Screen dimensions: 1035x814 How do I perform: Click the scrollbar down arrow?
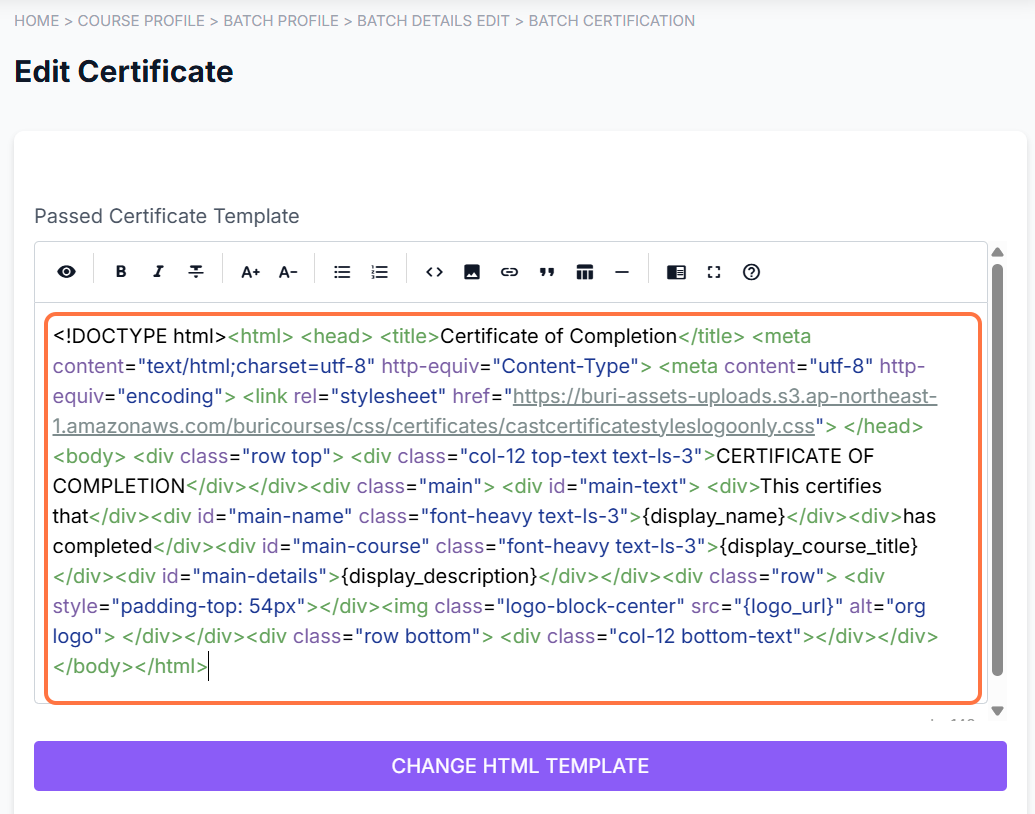click(x=997, y=711)
